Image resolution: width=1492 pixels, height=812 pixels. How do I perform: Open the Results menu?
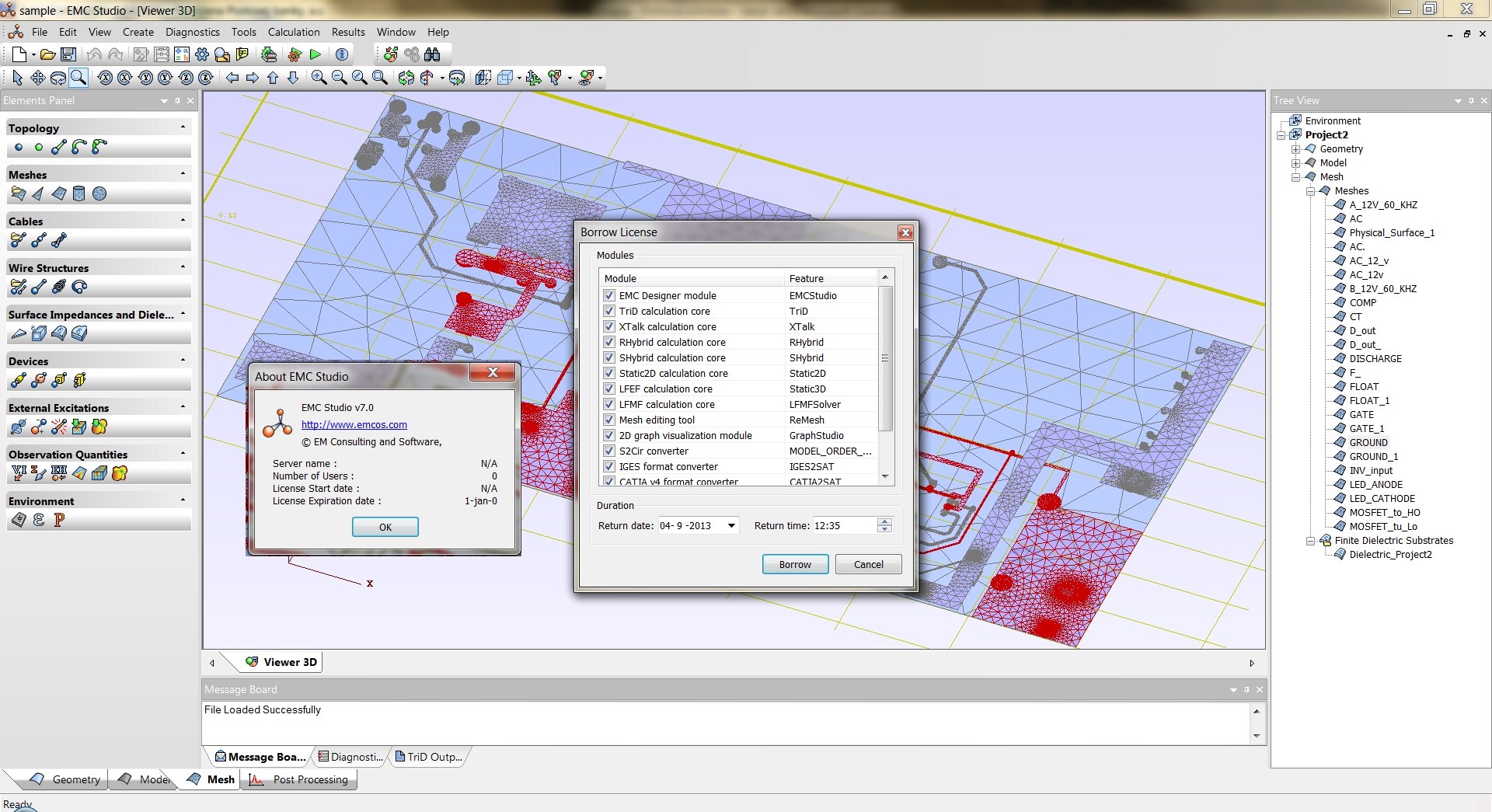pos(348,32)
